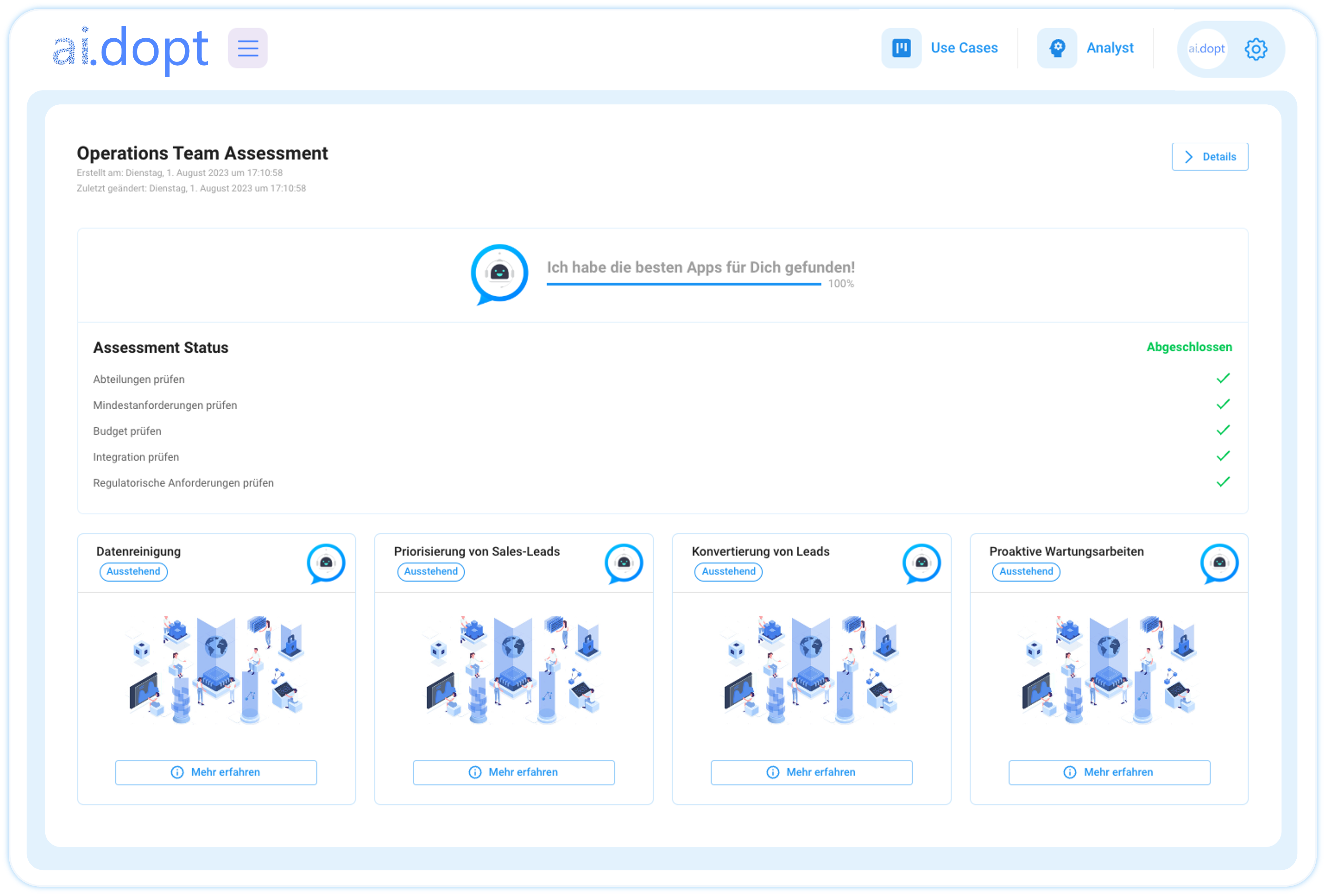This screenshot has height=896, width=1325.
Task: Click the Assessment Status heading
Action: 161,348
